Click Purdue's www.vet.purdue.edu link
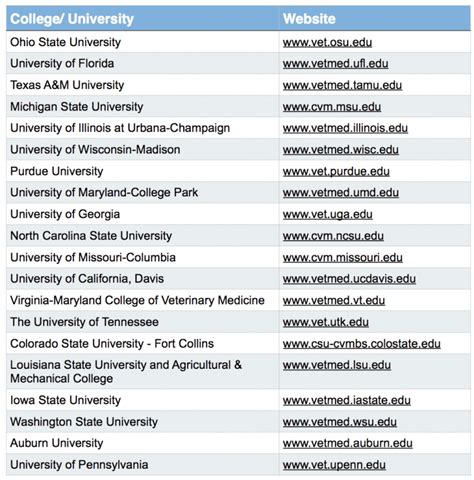The height and width of the screenshot is (480, 474). (336, 171)
